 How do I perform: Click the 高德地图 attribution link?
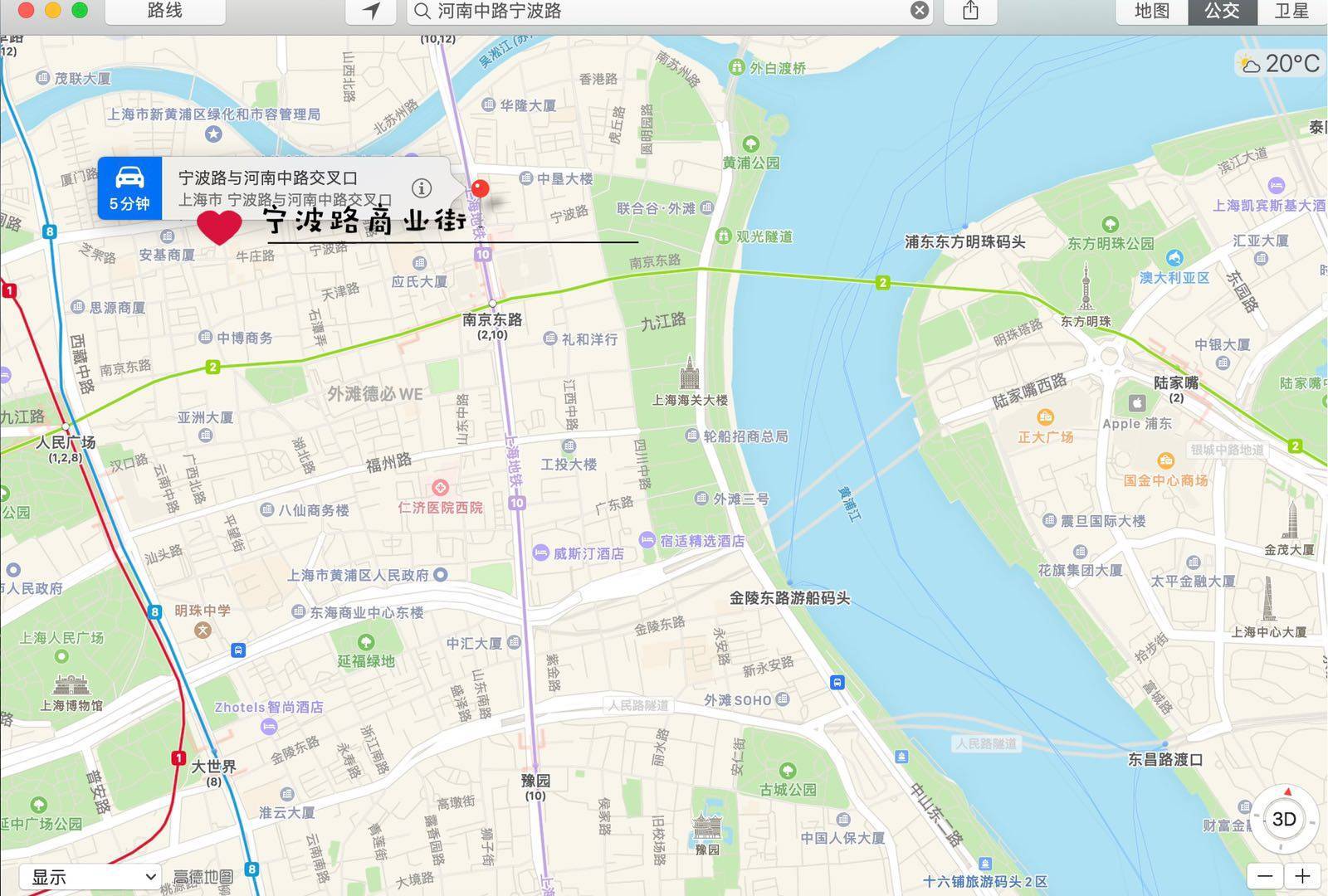pos(203,877)
